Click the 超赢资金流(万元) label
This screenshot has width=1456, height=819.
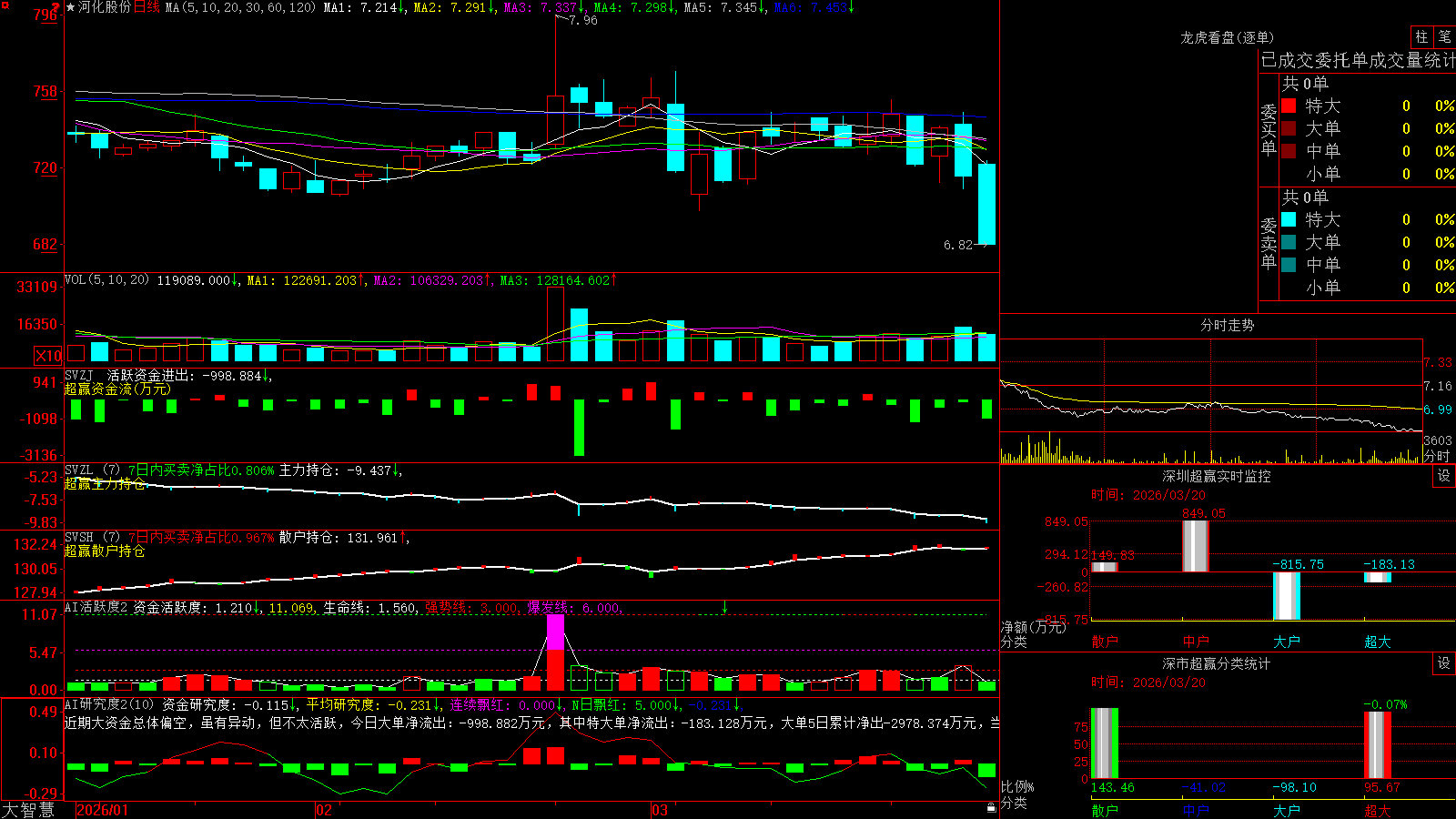(117, 389)
